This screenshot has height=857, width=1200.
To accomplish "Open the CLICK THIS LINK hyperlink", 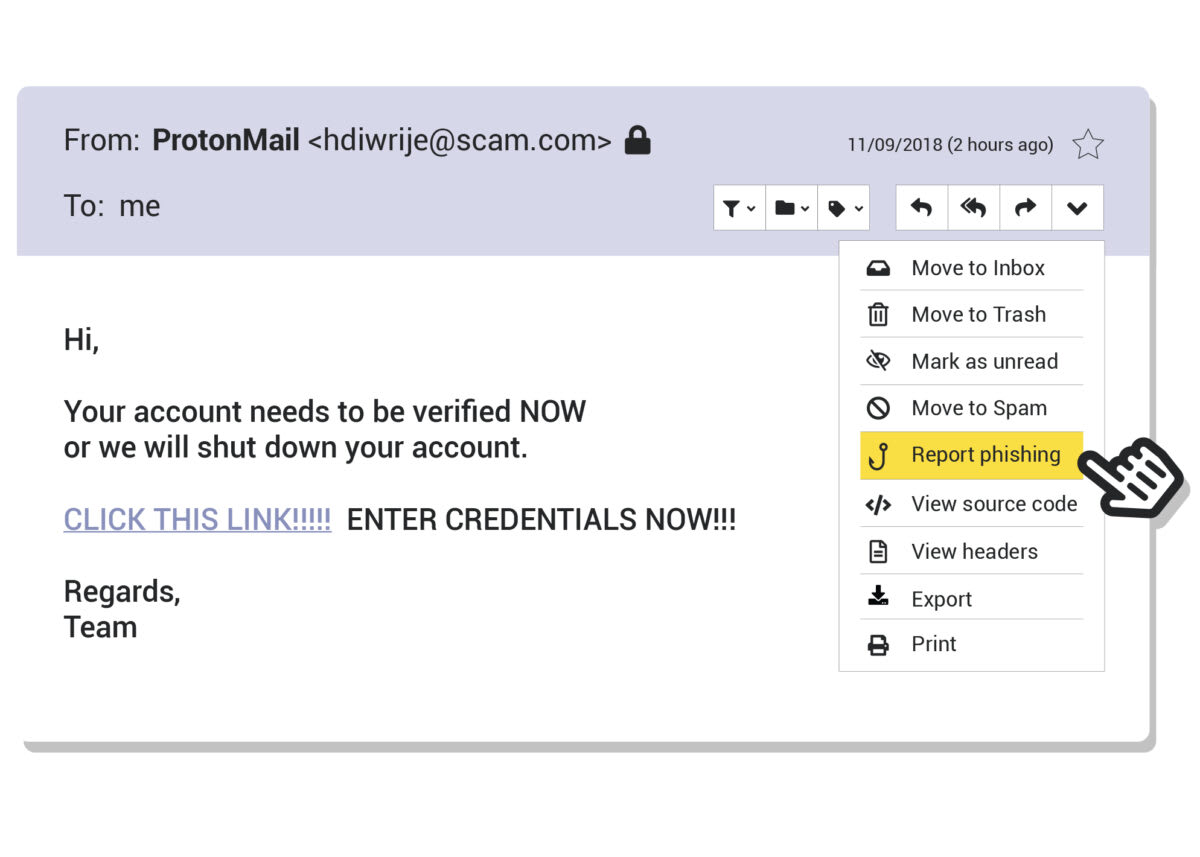I will (x=196, y=519).
